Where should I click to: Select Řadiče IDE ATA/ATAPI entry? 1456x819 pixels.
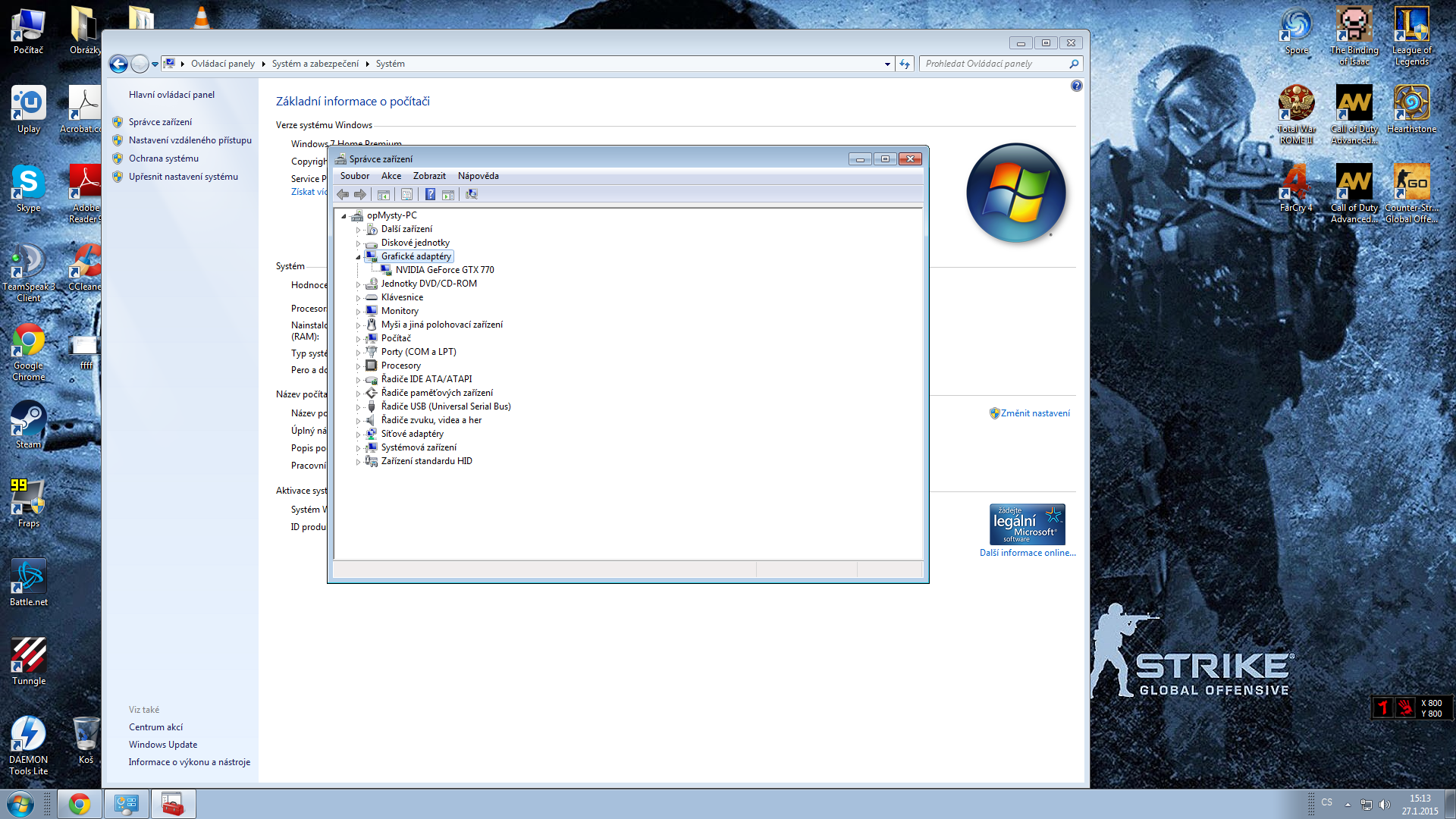[426, 379]
